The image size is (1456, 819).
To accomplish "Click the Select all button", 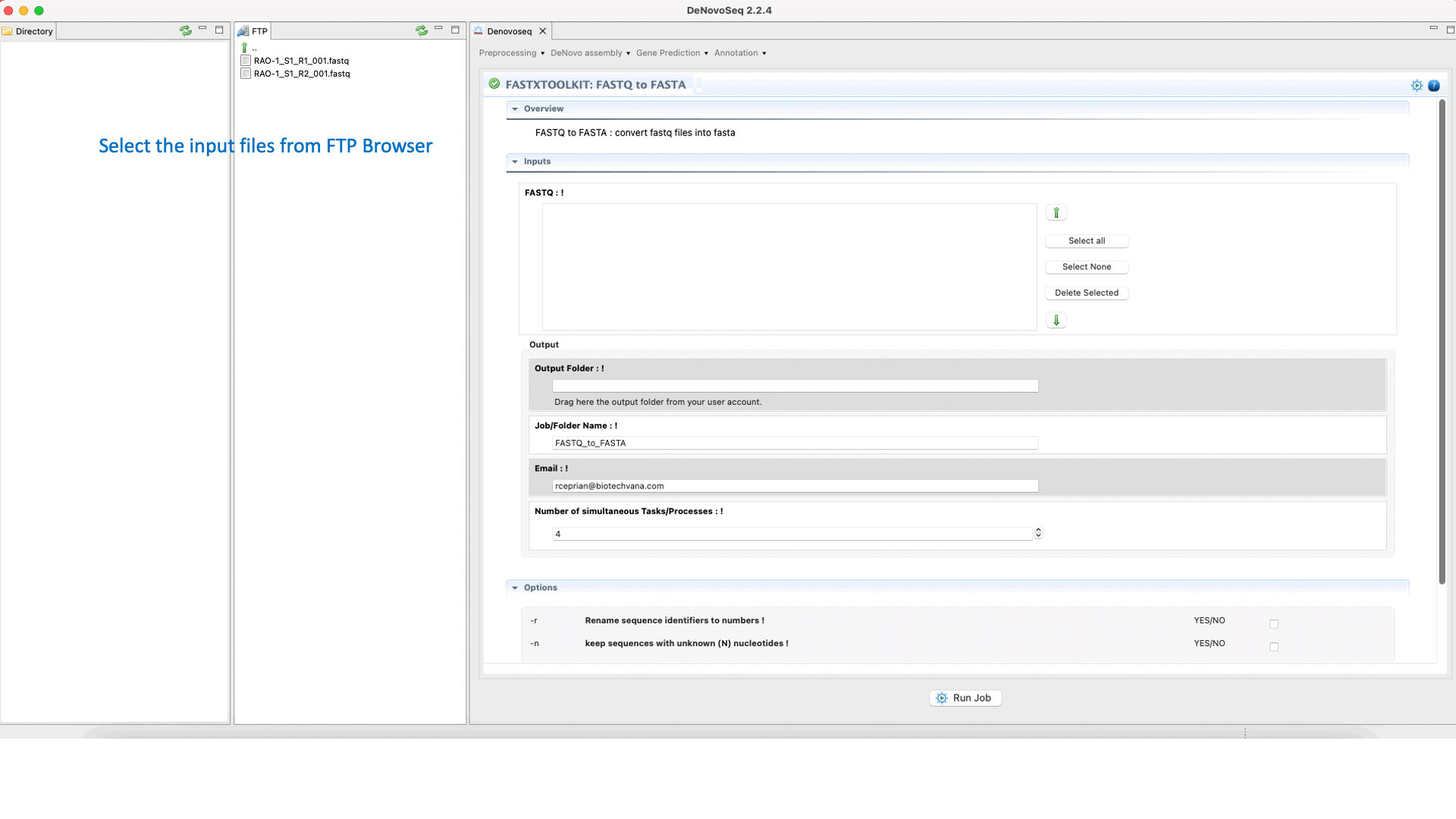I will [x=1086, y=241].
